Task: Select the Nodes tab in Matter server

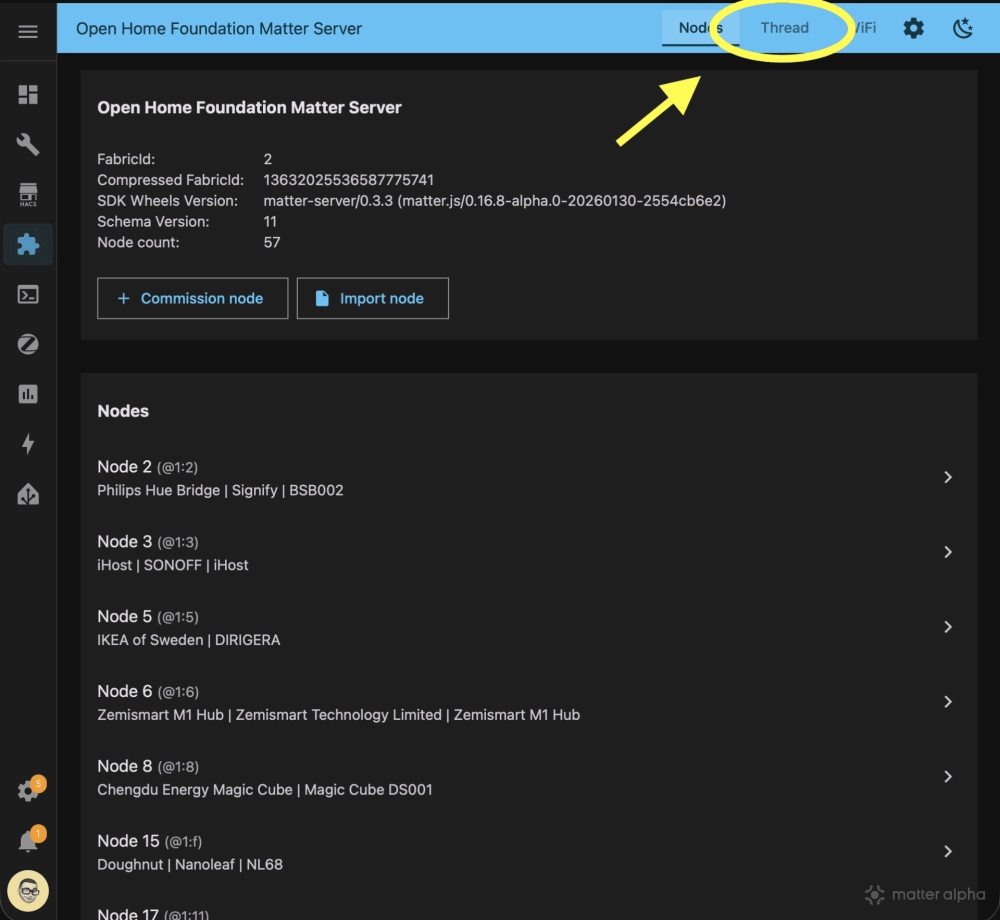Action: 700,28
